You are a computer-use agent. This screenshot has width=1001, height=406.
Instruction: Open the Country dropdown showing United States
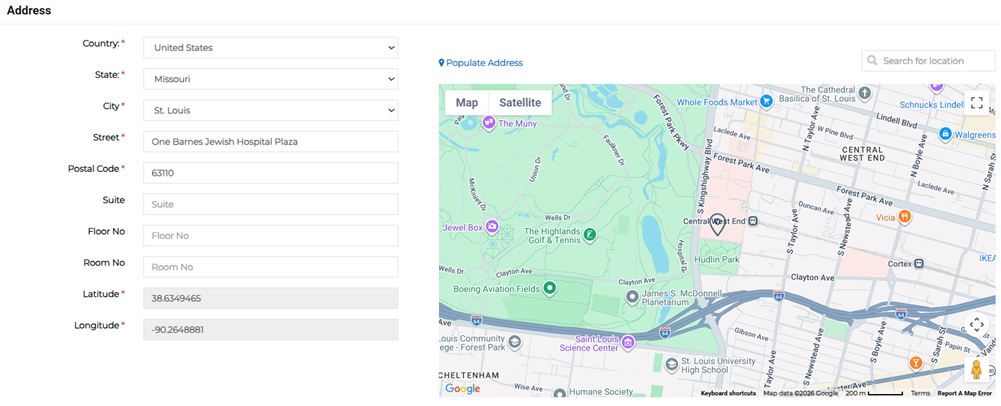[x=271, y=48]
